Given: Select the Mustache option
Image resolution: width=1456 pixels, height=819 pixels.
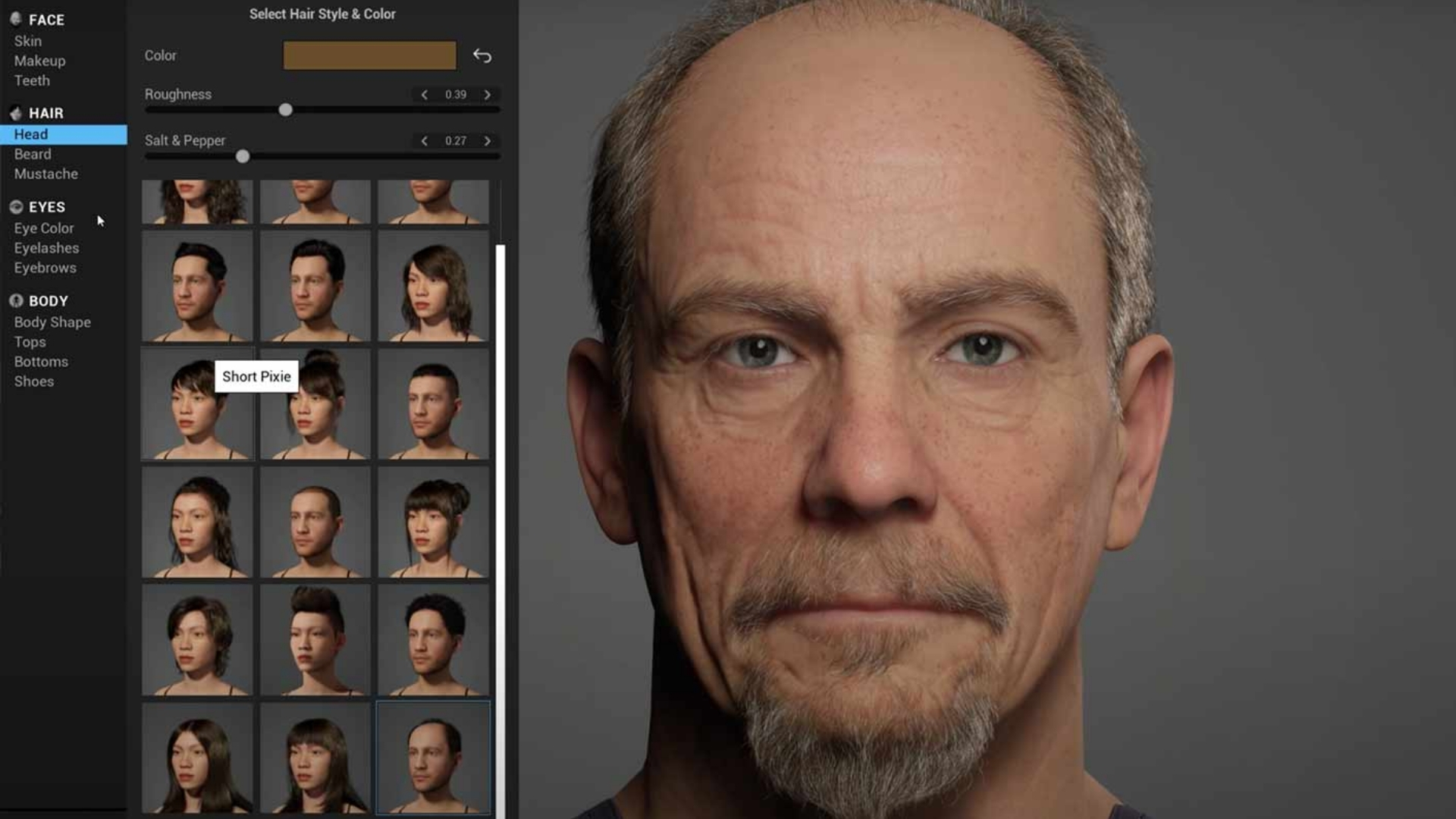Looking at the screenshot, I should [45, 173].
